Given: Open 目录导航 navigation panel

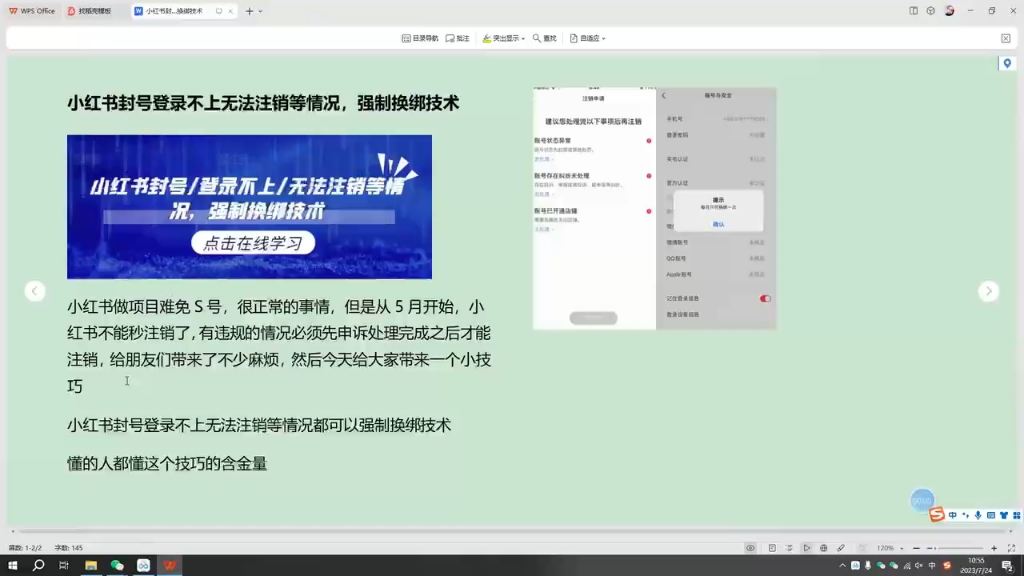Looking at the screenshot, I should [419, 39].
